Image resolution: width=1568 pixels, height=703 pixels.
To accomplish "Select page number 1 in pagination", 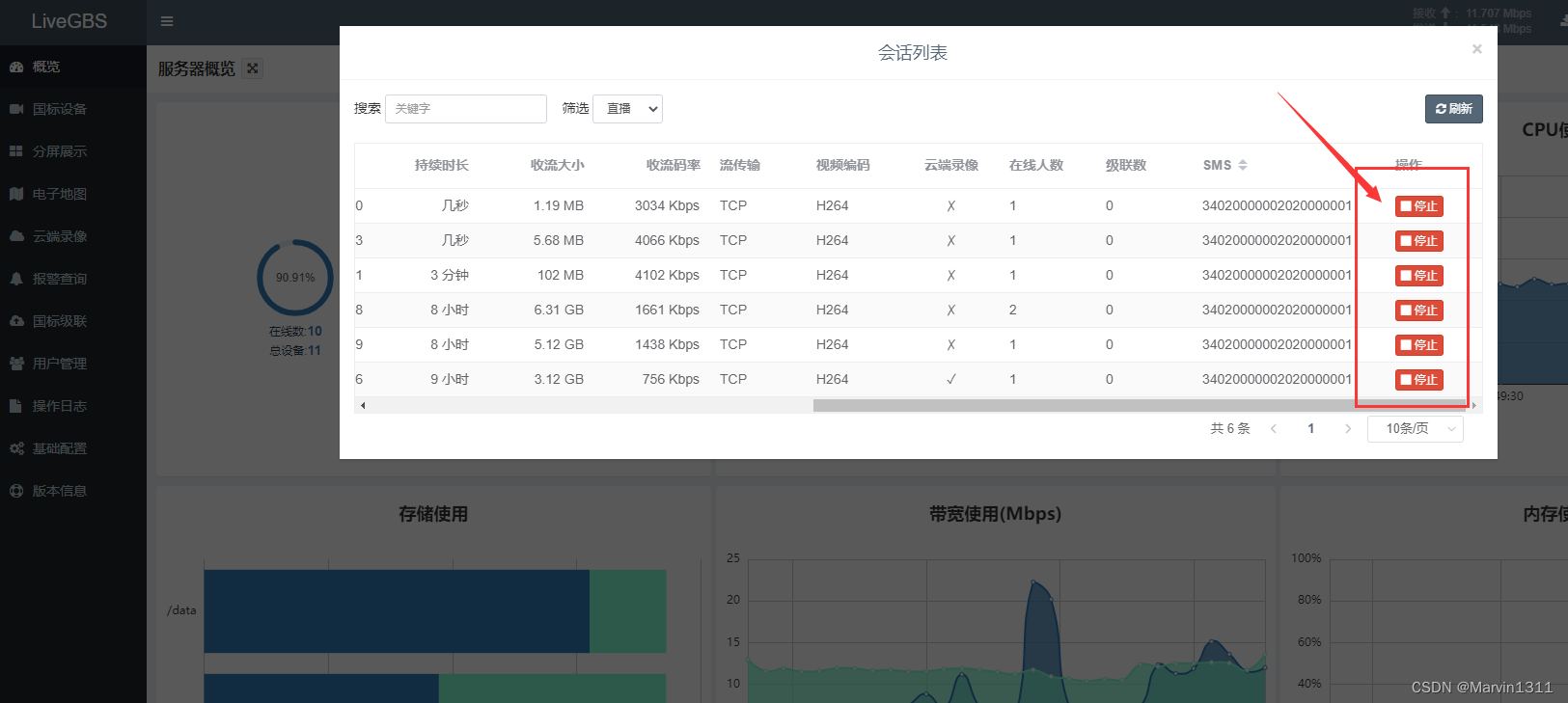I will (1310, 429).
